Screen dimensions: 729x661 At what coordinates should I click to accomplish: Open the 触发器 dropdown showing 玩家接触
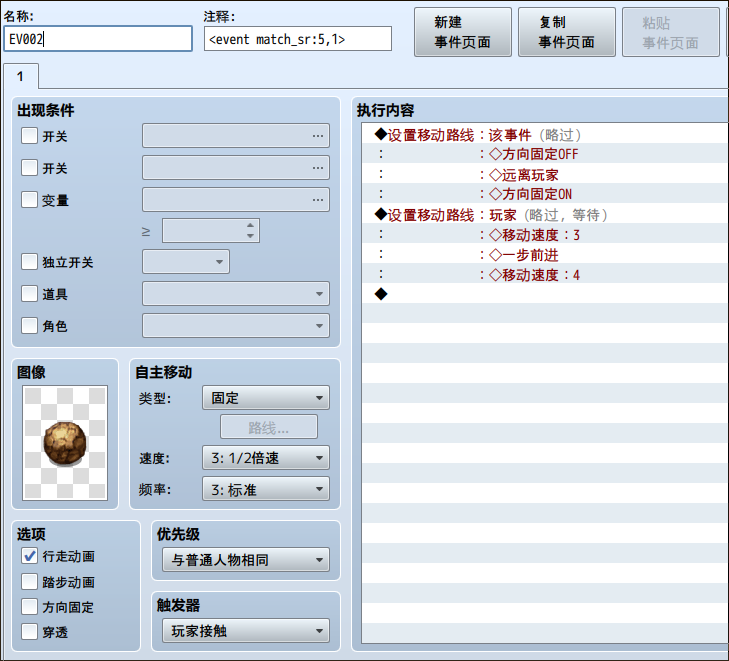[246, 631]
